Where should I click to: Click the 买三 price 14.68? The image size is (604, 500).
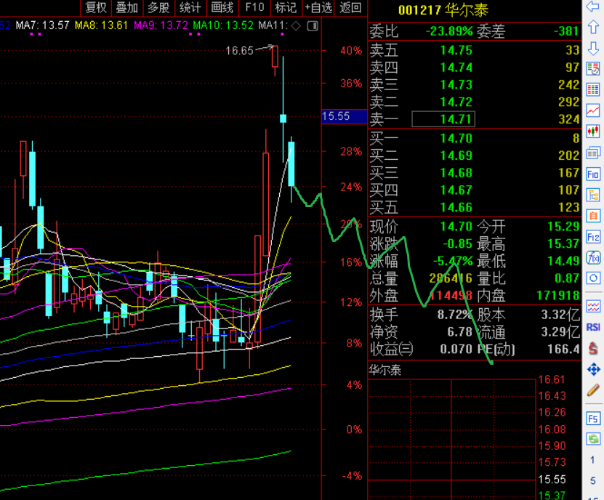[456, 173]
